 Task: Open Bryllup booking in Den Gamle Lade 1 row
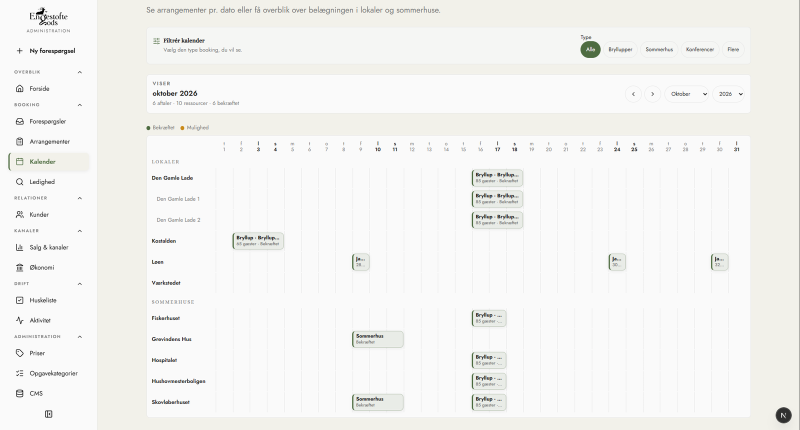(x=497, y=199)
